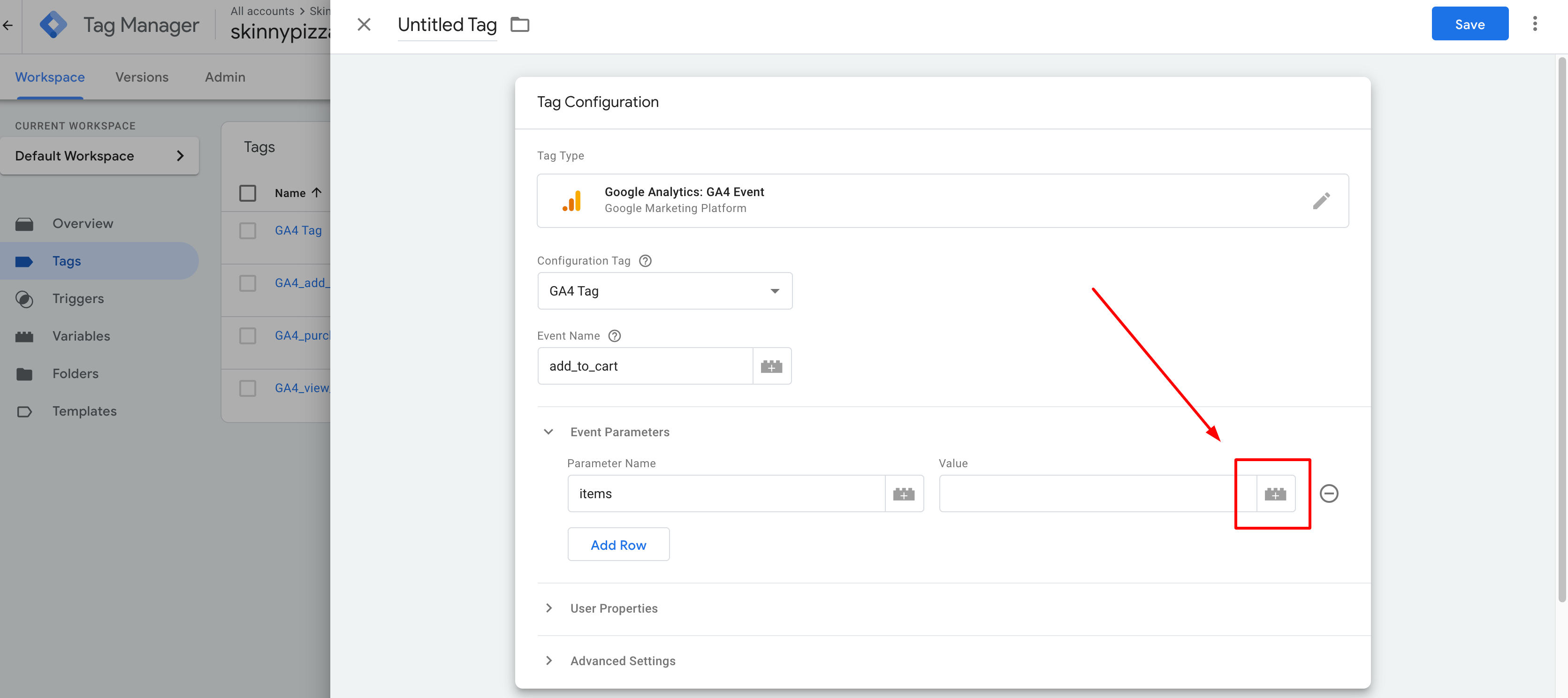Viewport: 1568px width, 698px height.
Task: Check the GA4_view row checkbox
Action: pyautogui.click(x=247, y=387)
